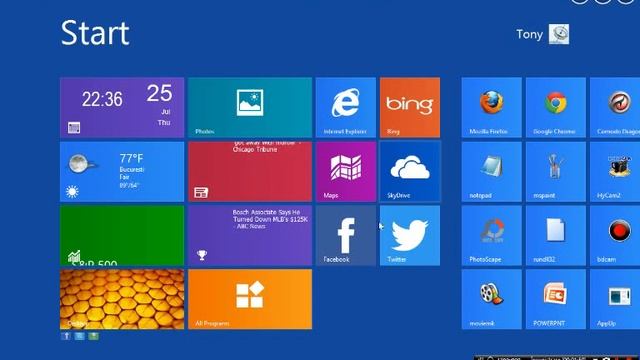Click the Start heading text
640x360 pixels.
point(95,33)
